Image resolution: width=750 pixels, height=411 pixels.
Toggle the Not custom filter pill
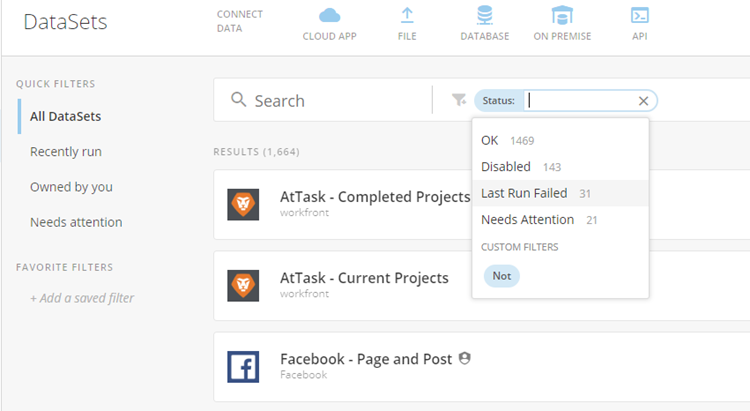tap(501, 276)
